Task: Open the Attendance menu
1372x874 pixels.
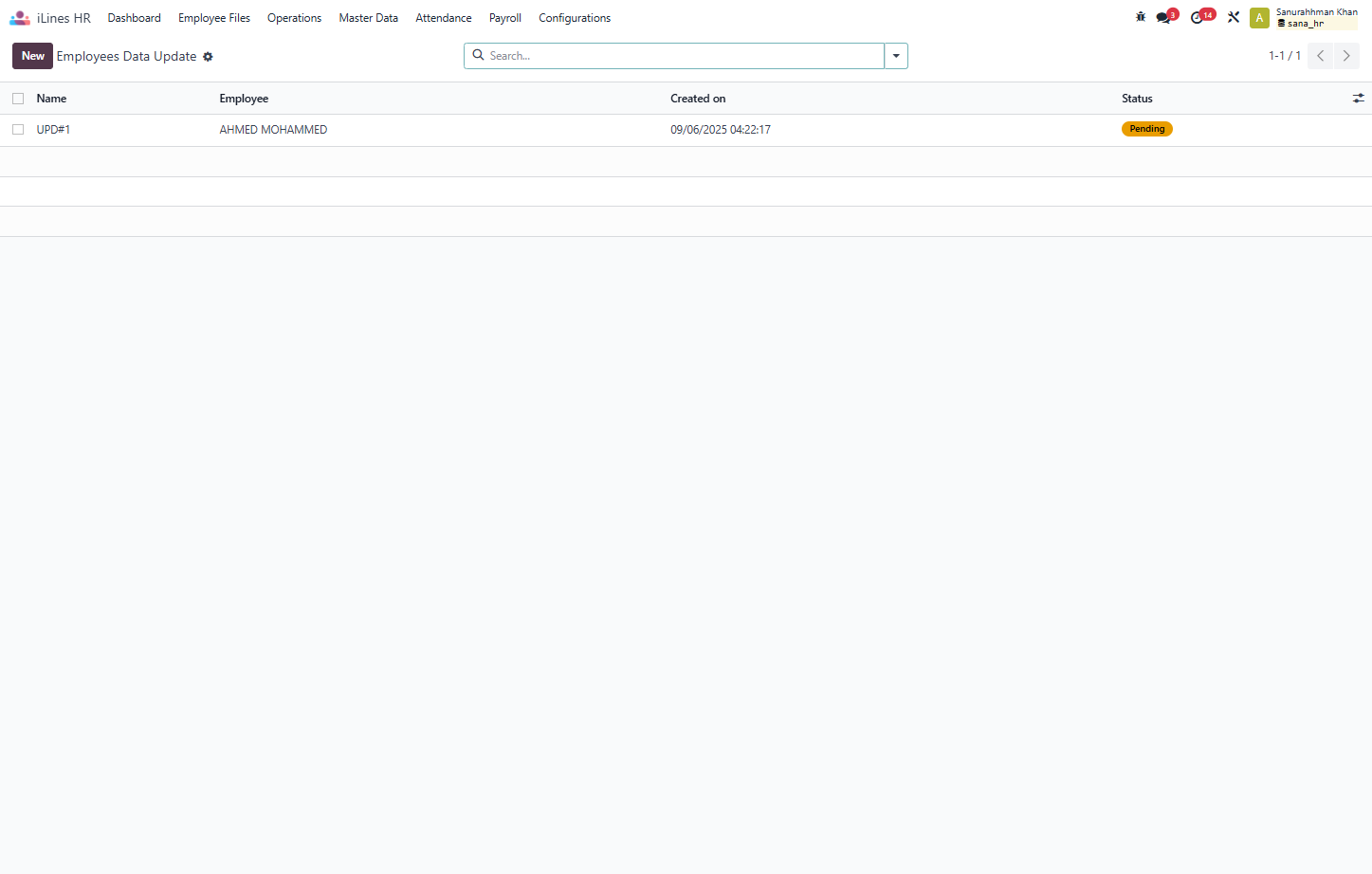Action: pos(444,18)
